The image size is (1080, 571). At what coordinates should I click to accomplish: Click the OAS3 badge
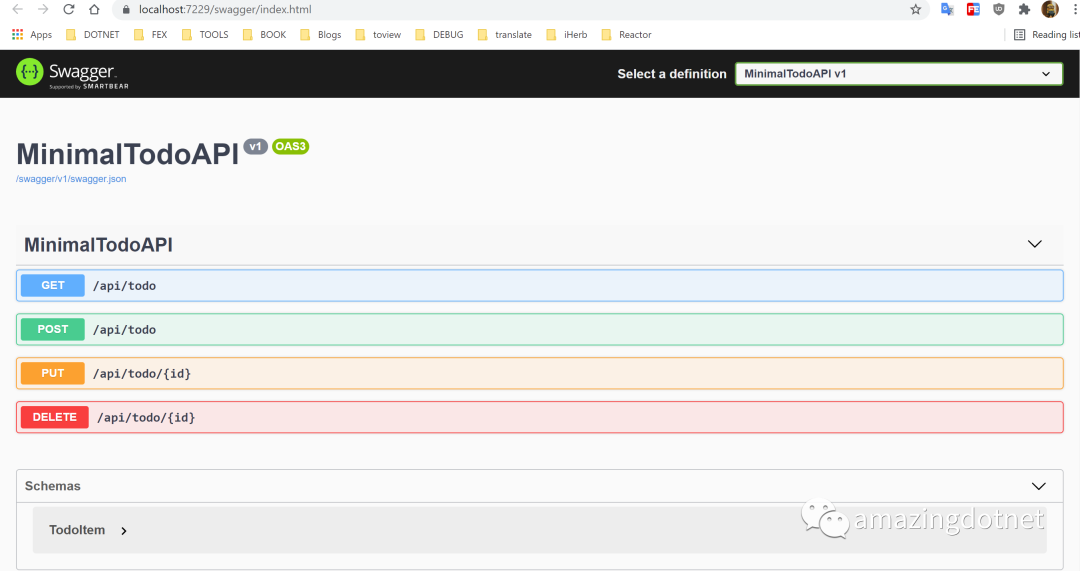click(291, 147)
